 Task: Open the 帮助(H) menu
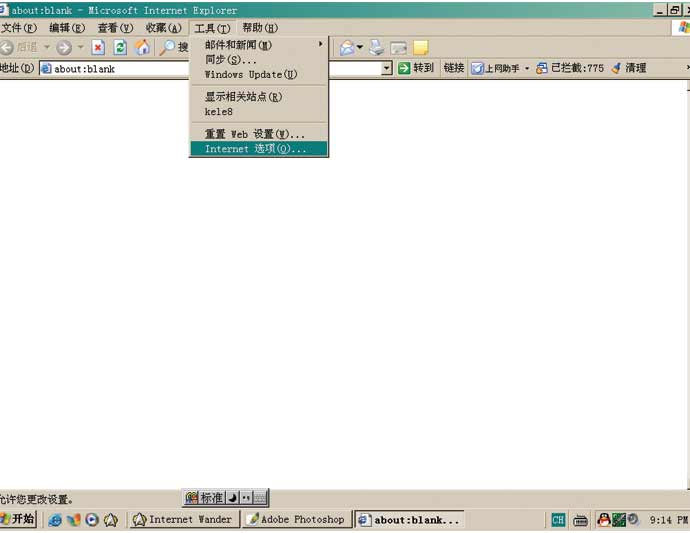(260, 28)
